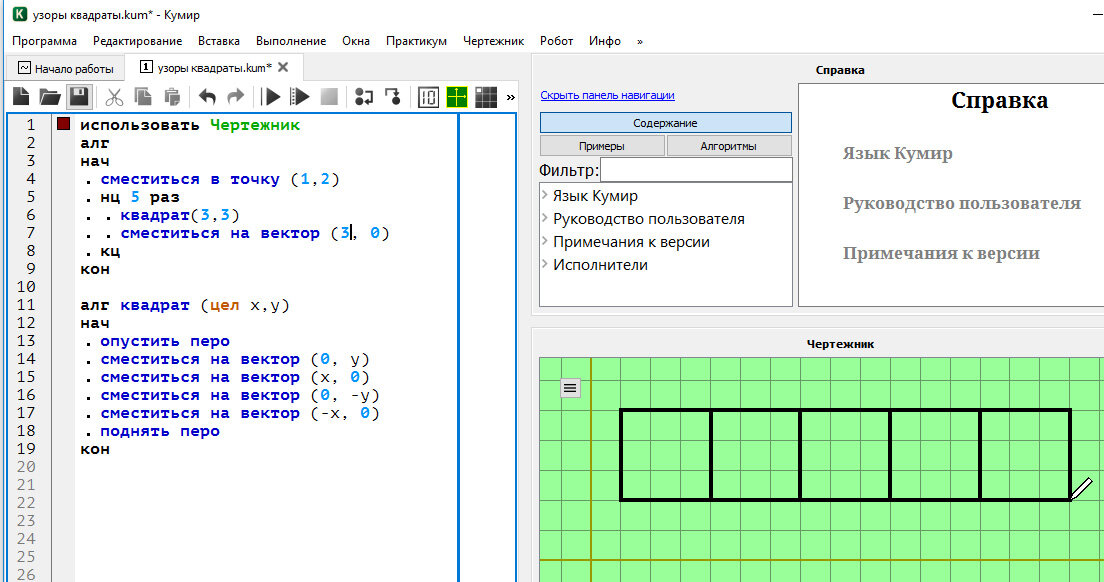
Task: Stop program execution with the square icon
Action: 329,96
